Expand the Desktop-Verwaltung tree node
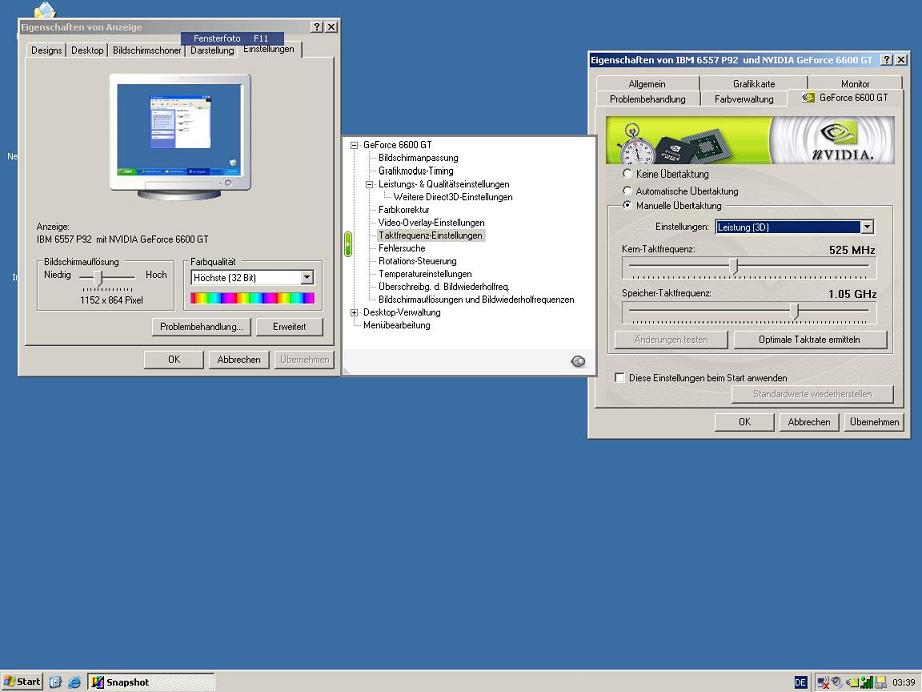The height and width of the screenshot is (692, 922). click(x=354, y=312)
